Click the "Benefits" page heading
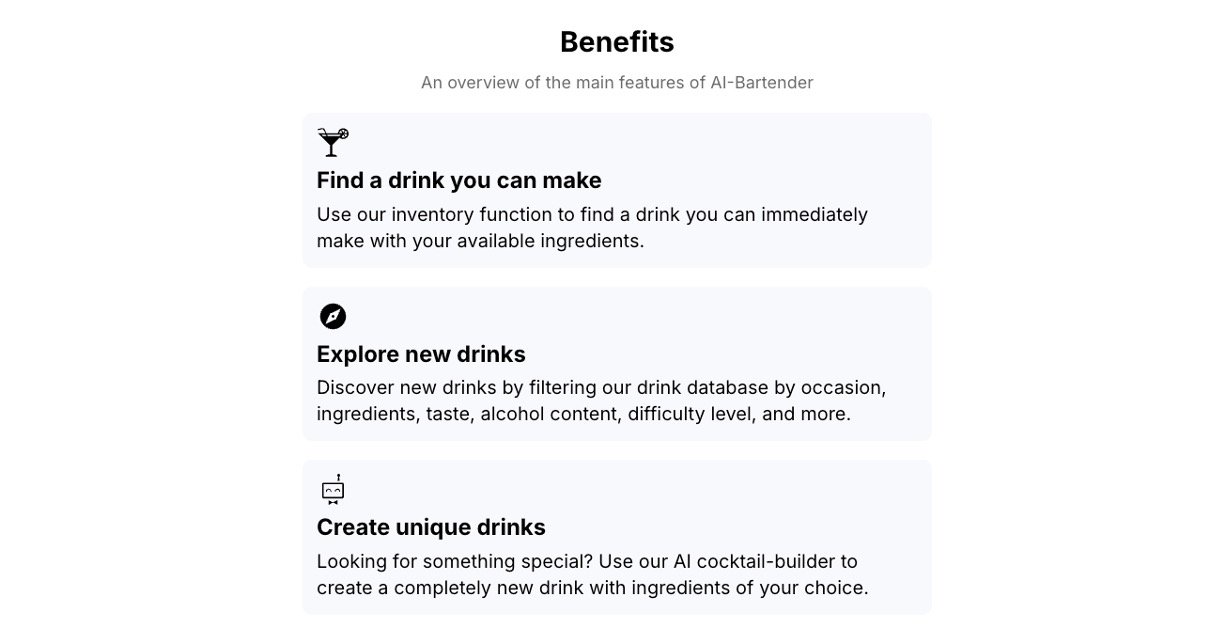1226x628 pixels. tap(617, 42)
